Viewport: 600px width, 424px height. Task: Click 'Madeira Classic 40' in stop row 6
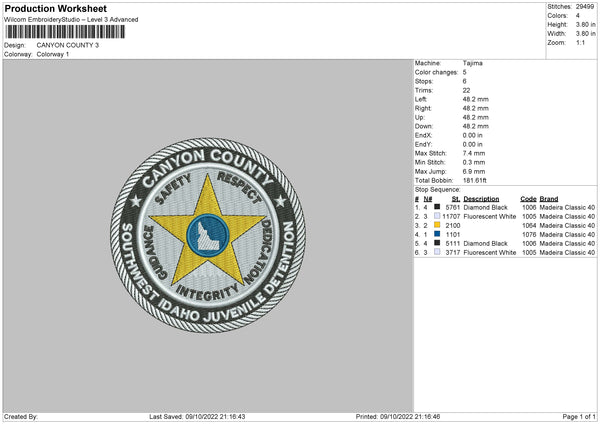(567, 253)
